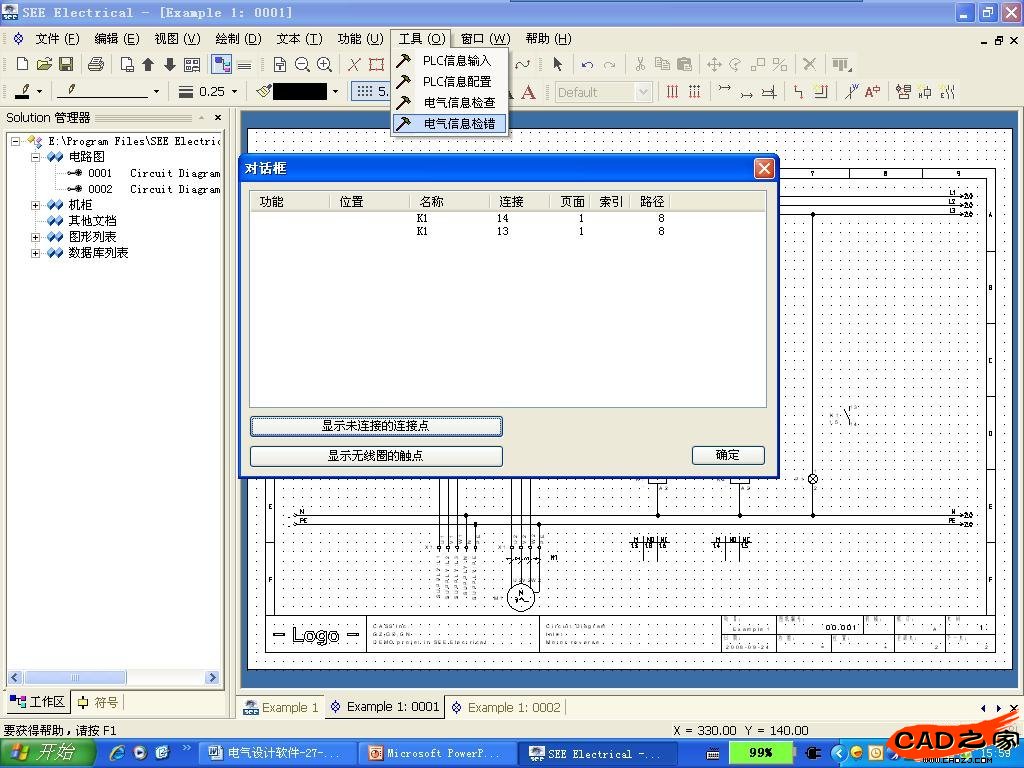Screen dimensions: 1024x768
Task: Click the red text A tool icon
Action: tap(528, 92)
